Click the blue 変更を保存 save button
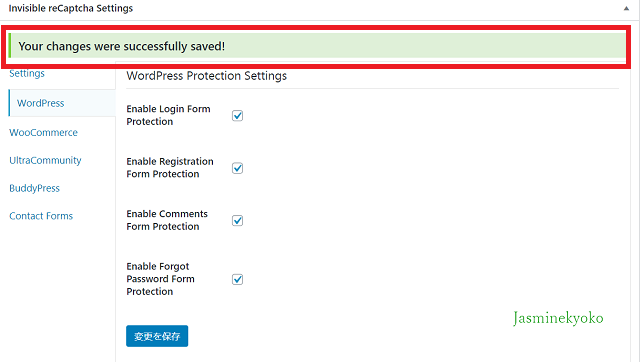 click(x=157, y=336)
